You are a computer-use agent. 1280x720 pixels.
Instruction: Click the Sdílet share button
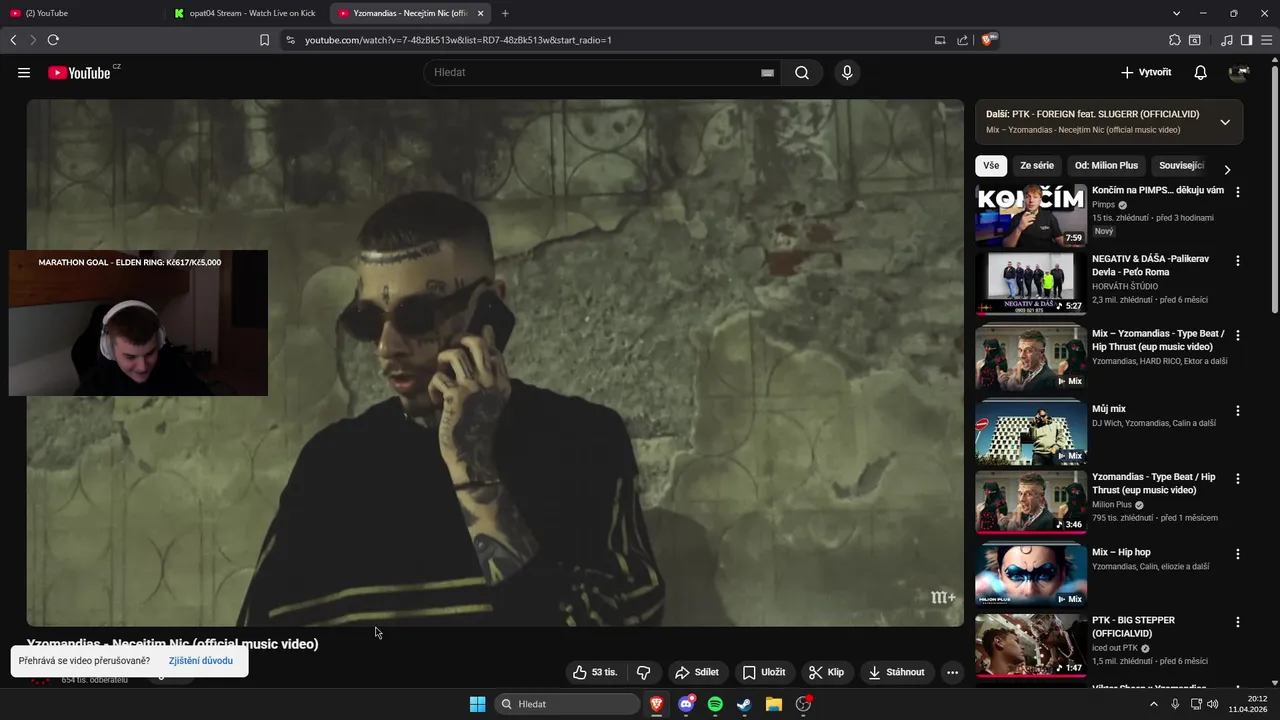point(697,672)
